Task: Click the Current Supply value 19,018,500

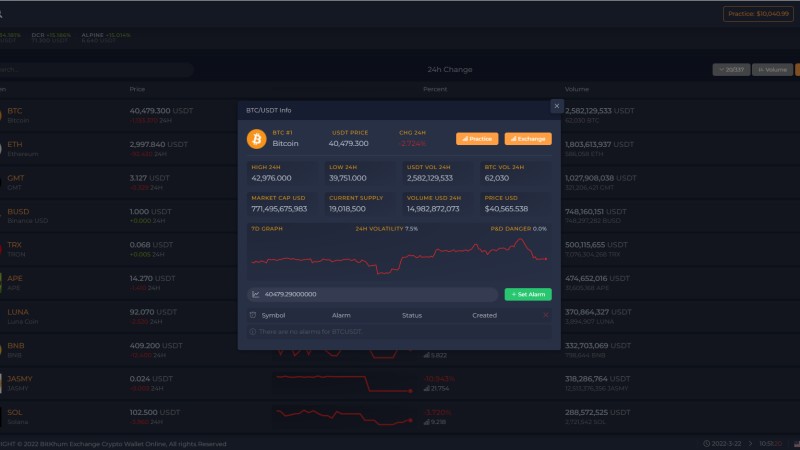Action: tap(347, 209)
